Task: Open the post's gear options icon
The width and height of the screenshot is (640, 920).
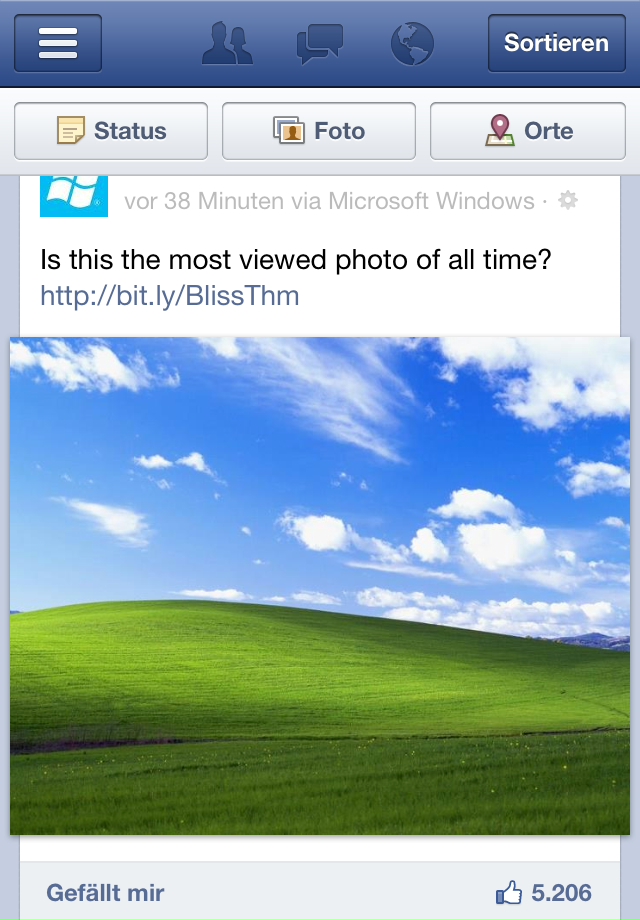Action: click(x=568, y=201)
